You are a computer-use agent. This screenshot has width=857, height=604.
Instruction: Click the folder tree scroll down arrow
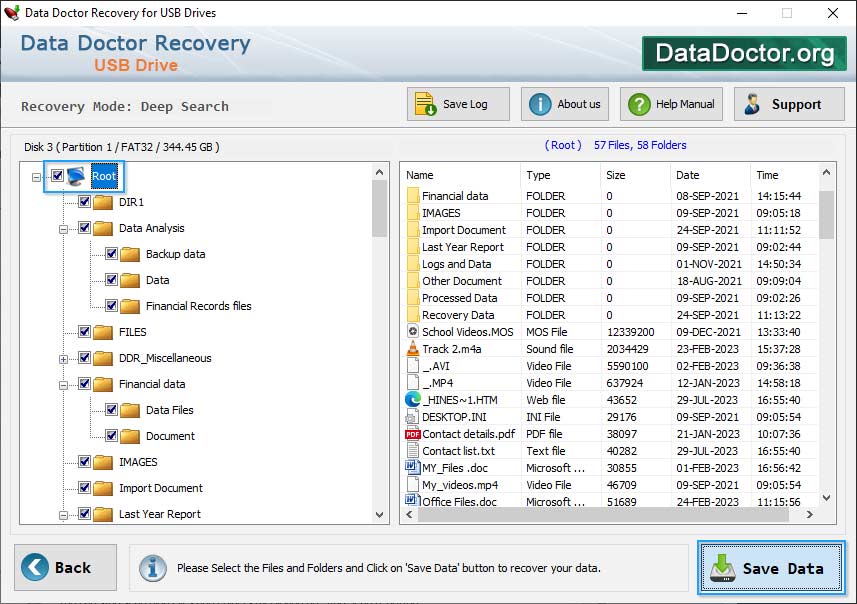point(379,514)
